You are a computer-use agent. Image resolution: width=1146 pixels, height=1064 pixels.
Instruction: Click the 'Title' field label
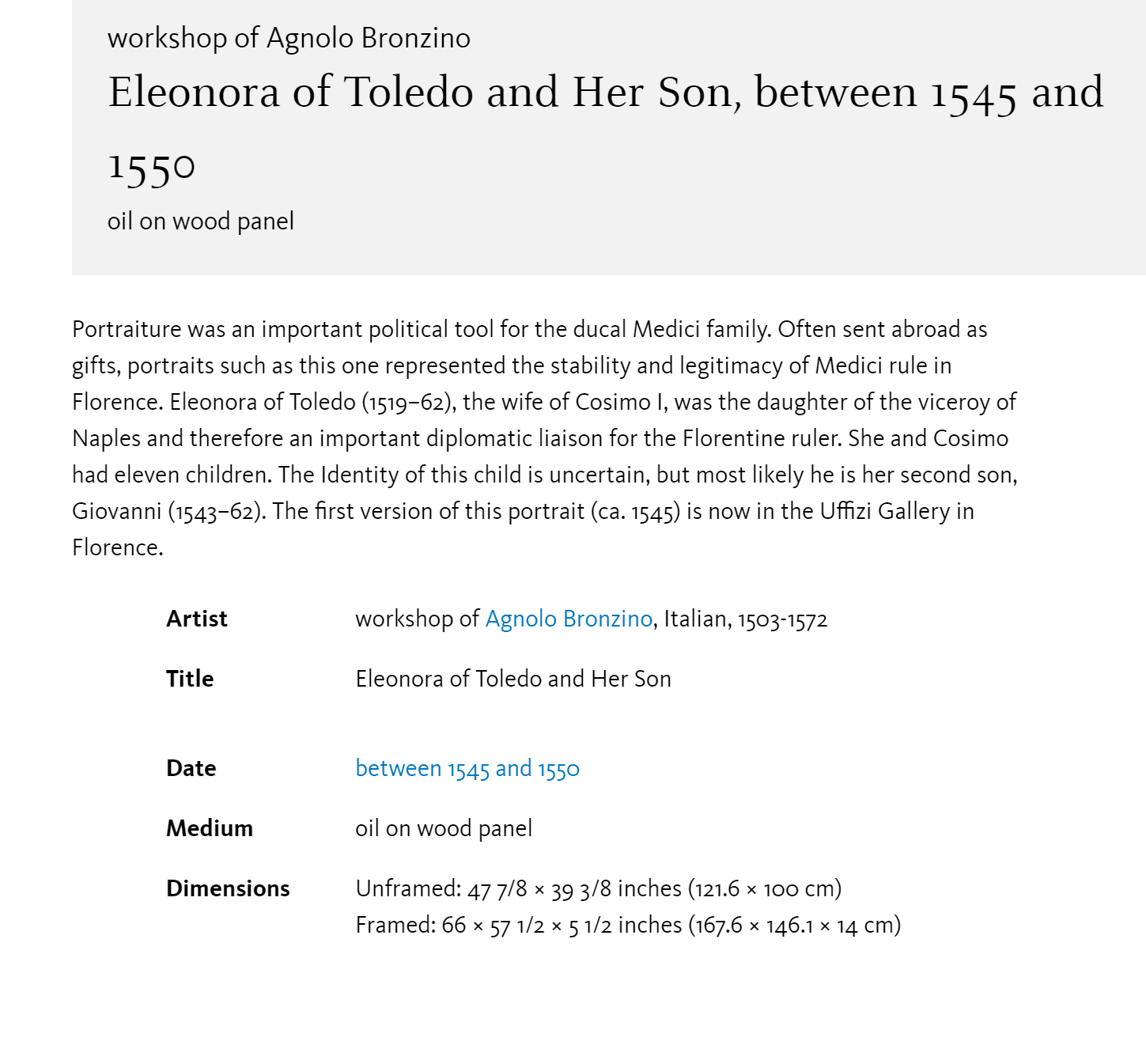tap(190, 679)
